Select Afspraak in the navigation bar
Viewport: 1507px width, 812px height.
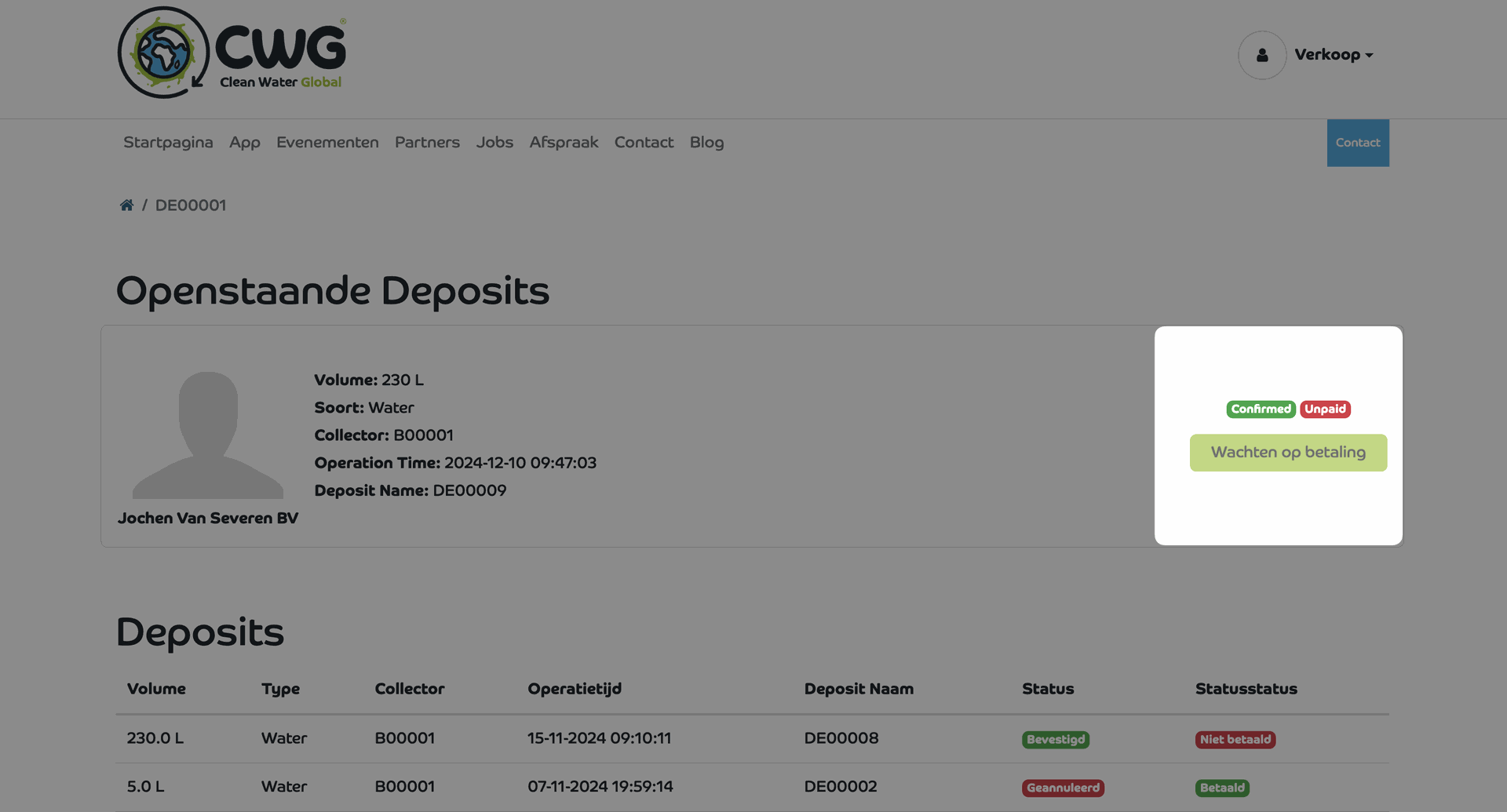[x=564, y=143]
